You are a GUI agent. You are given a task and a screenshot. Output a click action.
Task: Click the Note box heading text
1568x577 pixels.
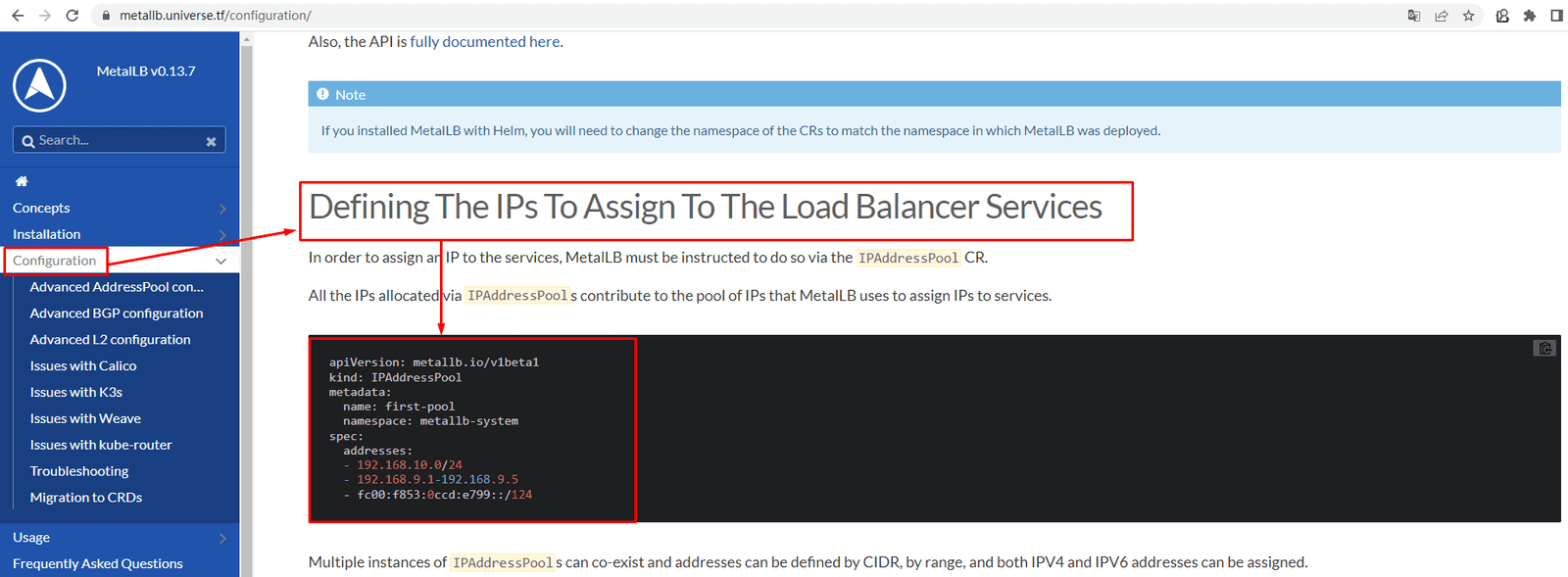(350, 95)
